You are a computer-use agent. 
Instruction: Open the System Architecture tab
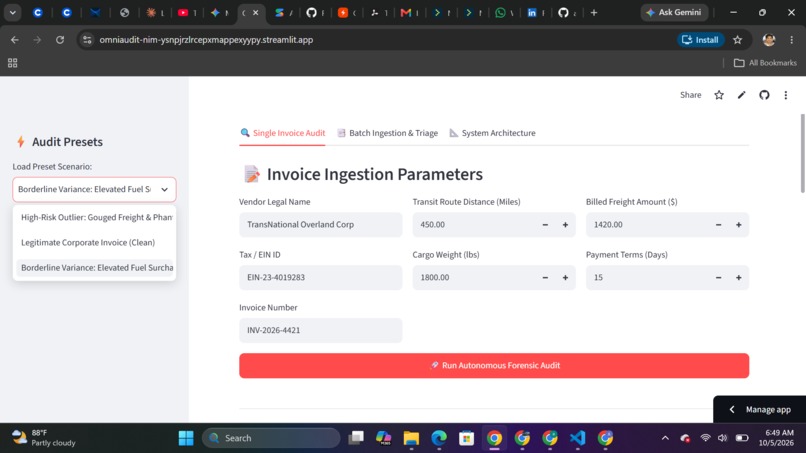click(x=492, y=133)
